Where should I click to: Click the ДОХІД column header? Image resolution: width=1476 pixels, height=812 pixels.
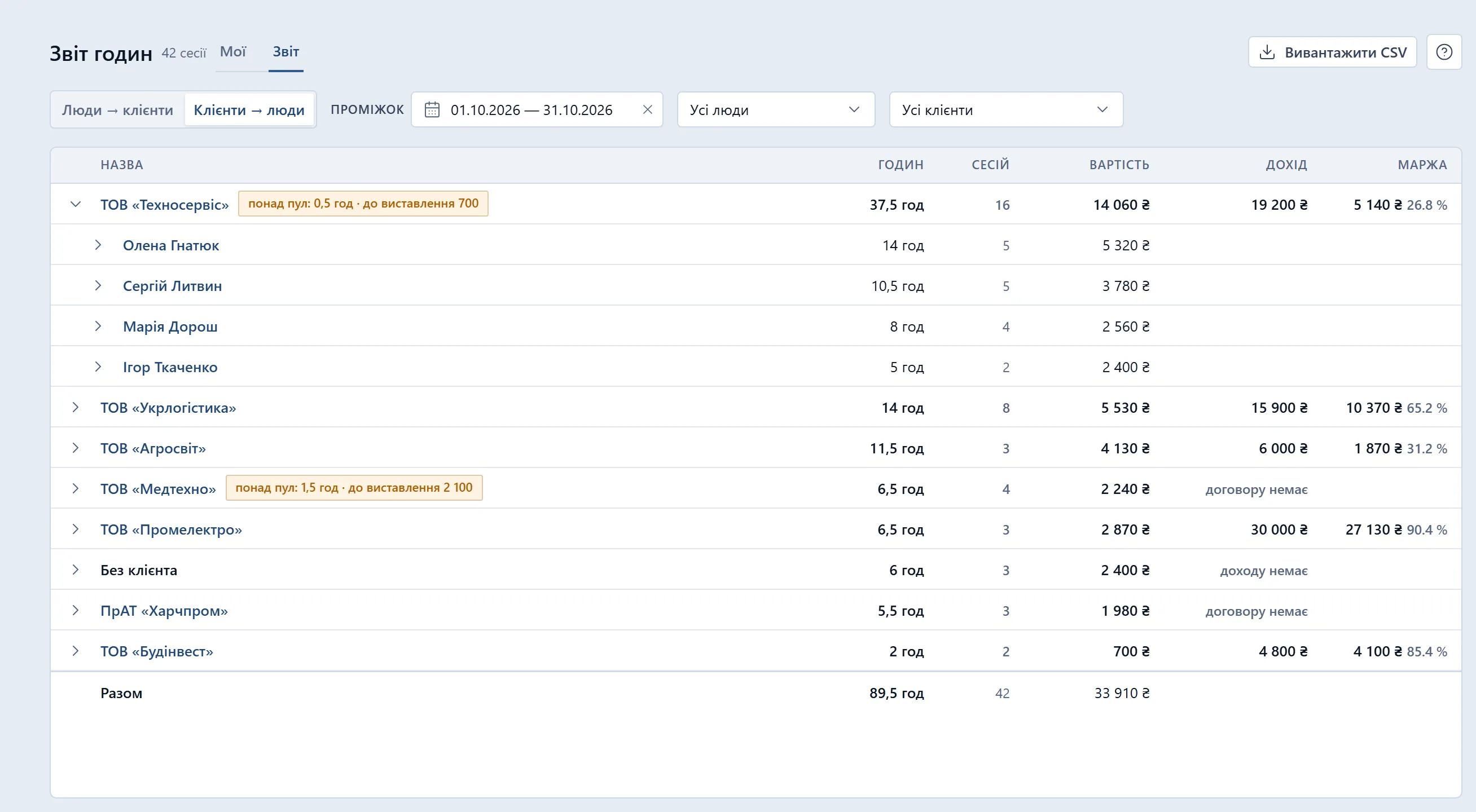(x=1286, y=165)
